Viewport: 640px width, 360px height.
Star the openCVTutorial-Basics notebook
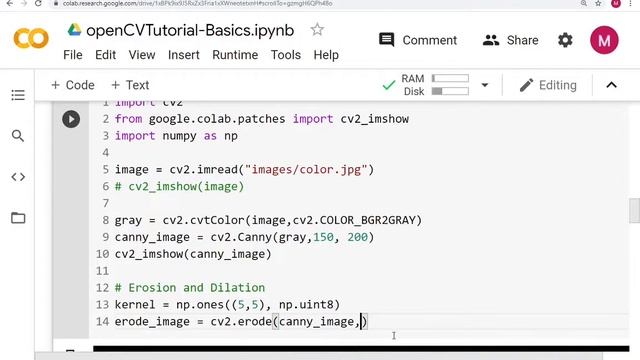click(317, 29)
